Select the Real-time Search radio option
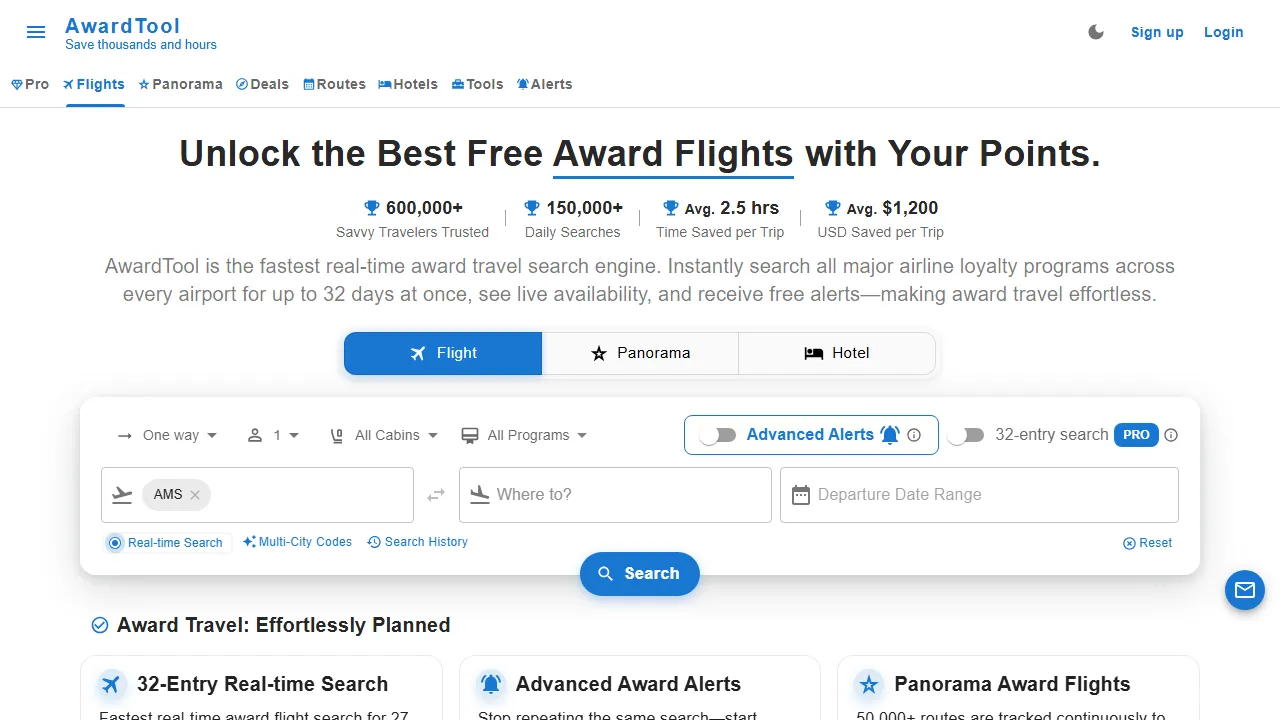This screenshot has width=1280, height=720. pyautogui.click(x=116, y=542)
